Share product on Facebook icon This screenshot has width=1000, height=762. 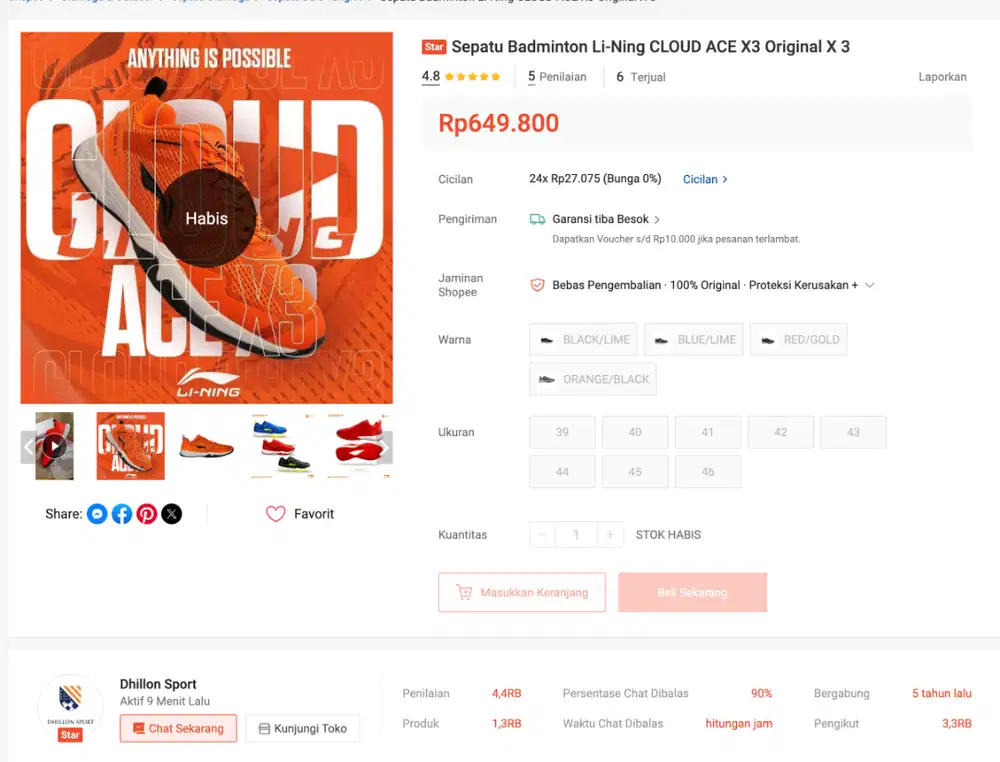click(x=122, y=514)
